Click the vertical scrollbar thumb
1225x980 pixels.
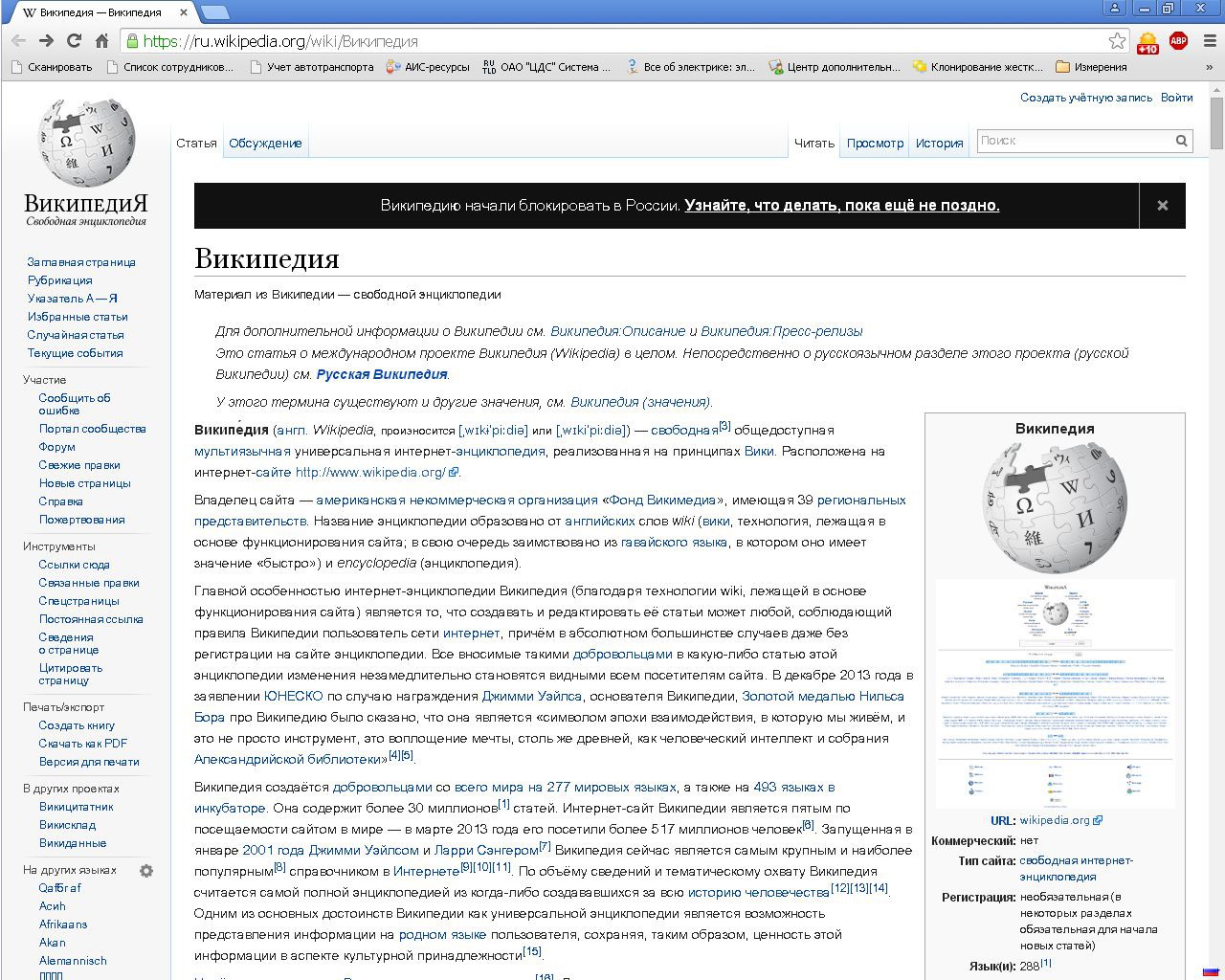[1216, 124]
